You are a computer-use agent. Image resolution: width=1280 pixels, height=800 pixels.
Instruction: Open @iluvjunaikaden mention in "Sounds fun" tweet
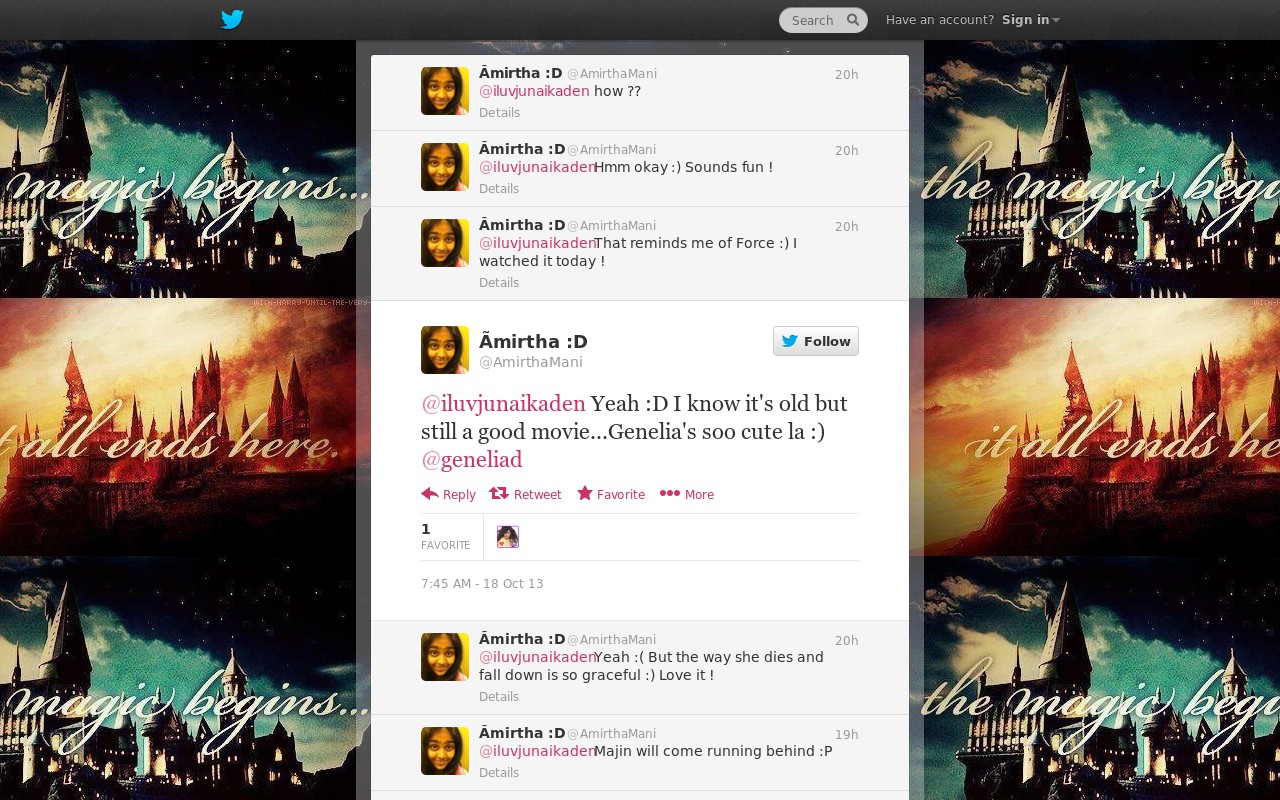coord(537,167)
